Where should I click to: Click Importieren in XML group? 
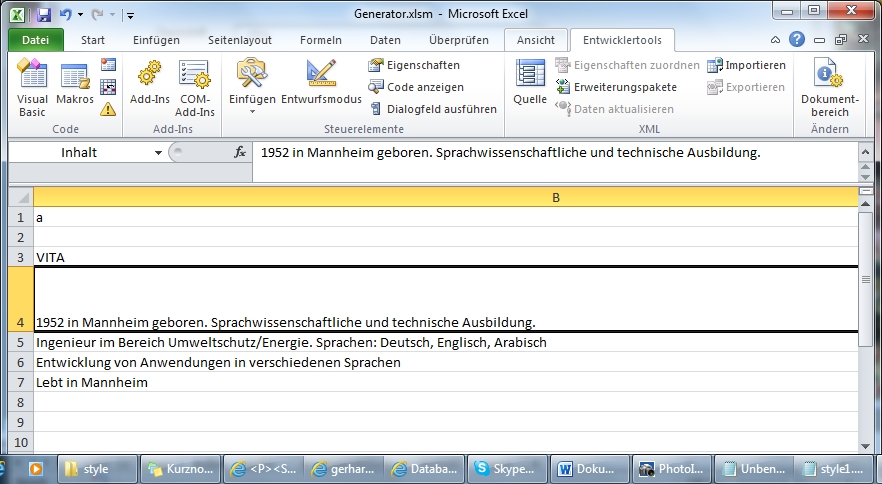pyautogui.click(x=747, y=65)
